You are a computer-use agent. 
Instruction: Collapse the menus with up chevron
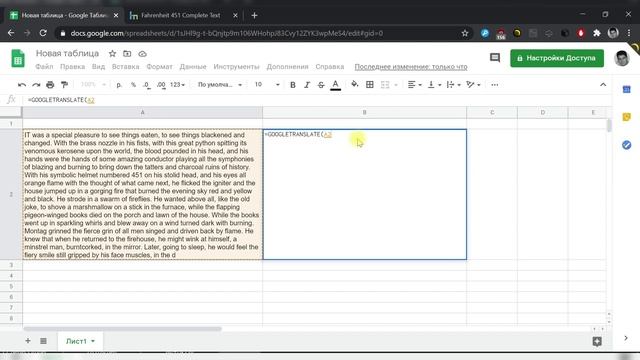pos(603,84)
